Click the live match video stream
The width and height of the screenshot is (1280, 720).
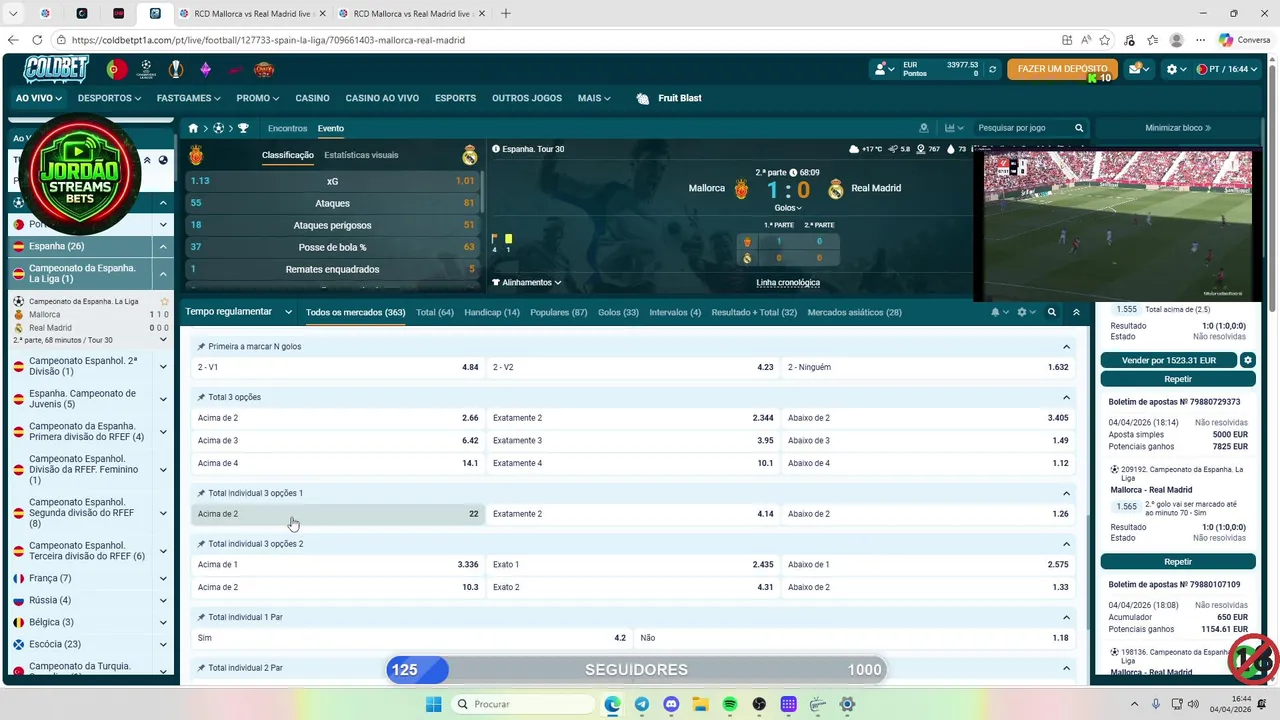tap(1117, 226)
